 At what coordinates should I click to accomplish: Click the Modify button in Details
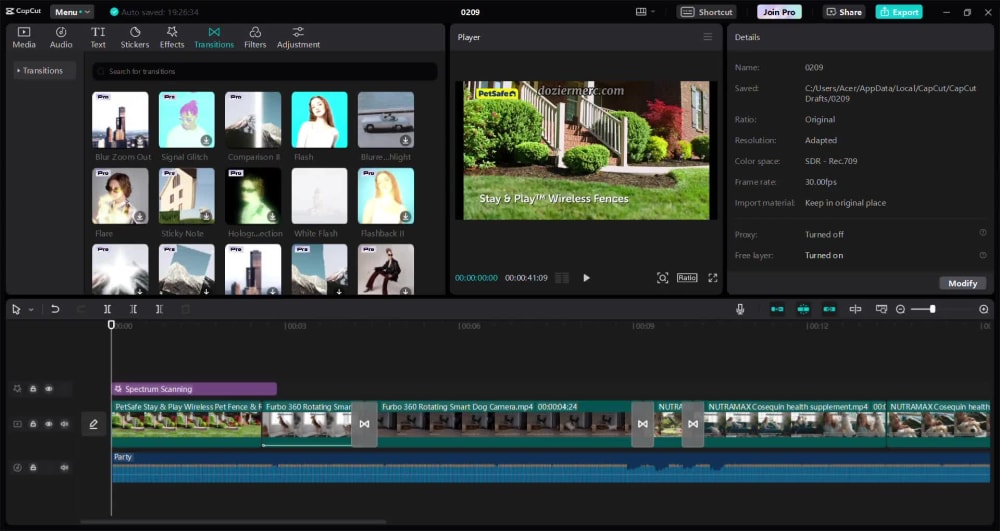(x=962, y=283)
